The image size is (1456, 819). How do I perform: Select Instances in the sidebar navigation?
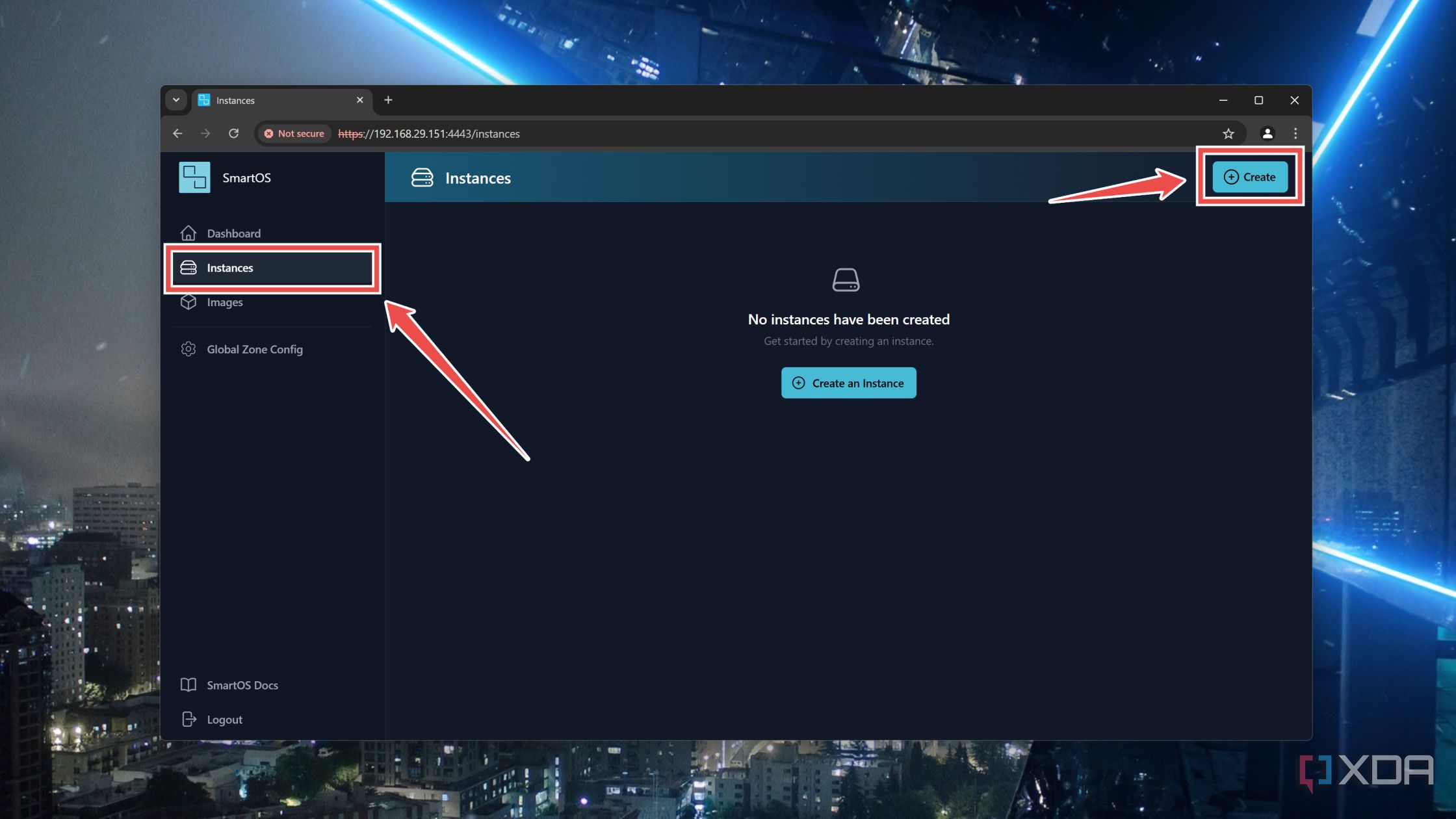[230, 268]
